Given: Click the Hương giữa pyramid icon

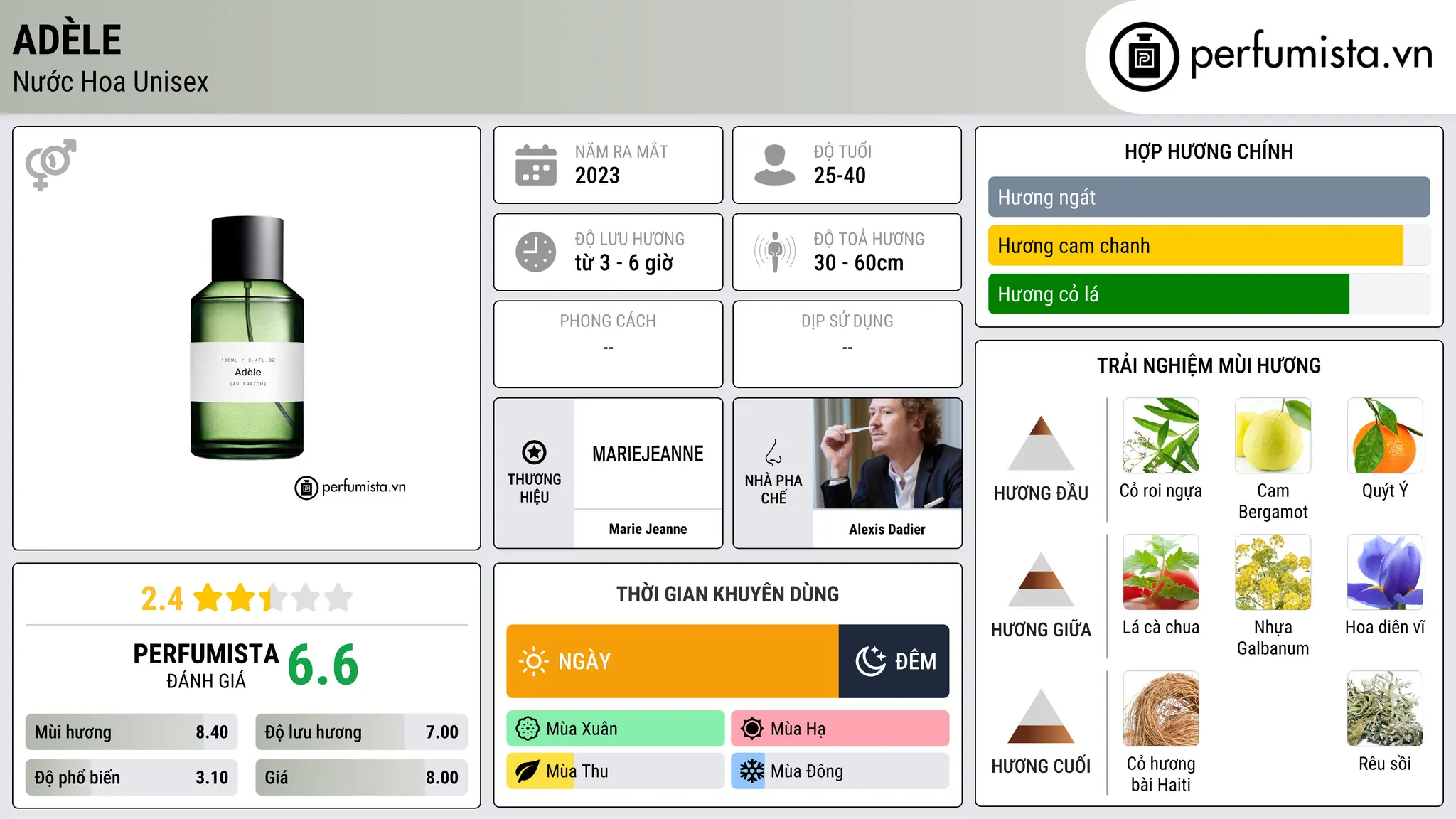Looking at the screenshot, I should tap(1041, 579).
